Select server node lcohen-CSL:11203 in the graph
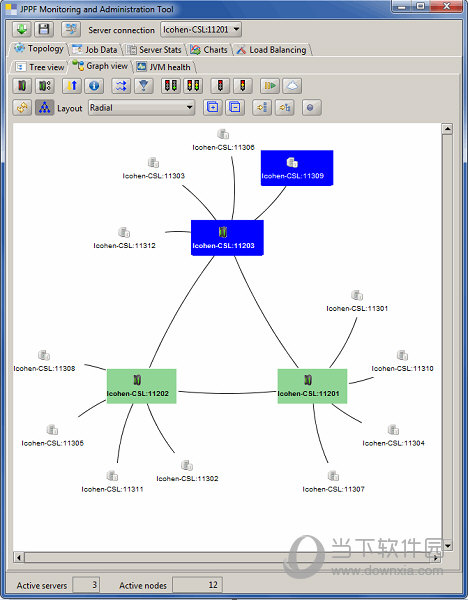The image size is (468, 600). pyautogui.click(x=227, y=238)
